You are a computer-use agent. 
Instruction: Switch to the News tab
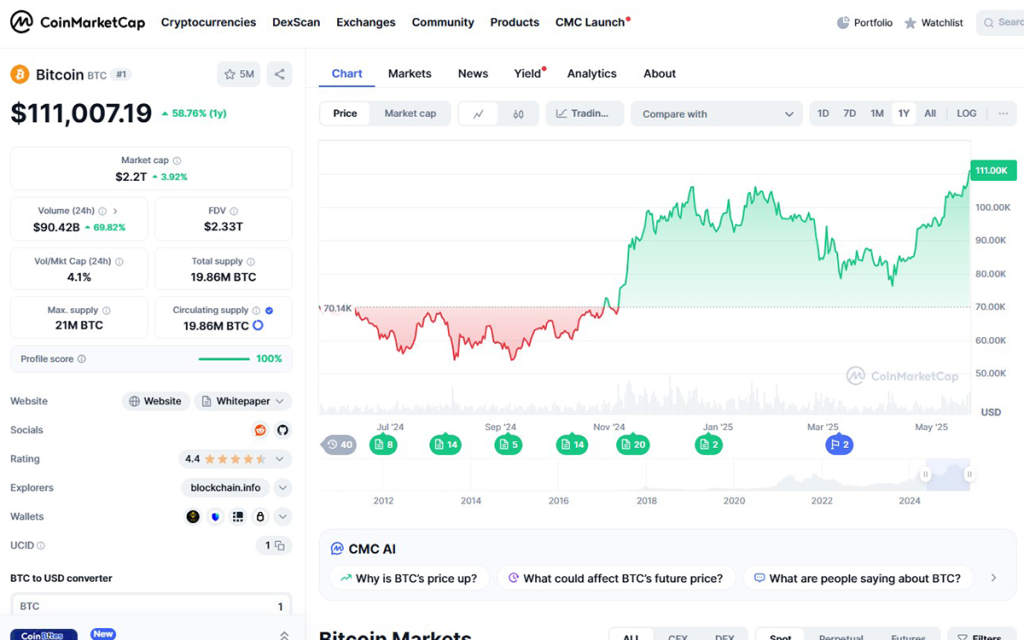pos(473,74)
